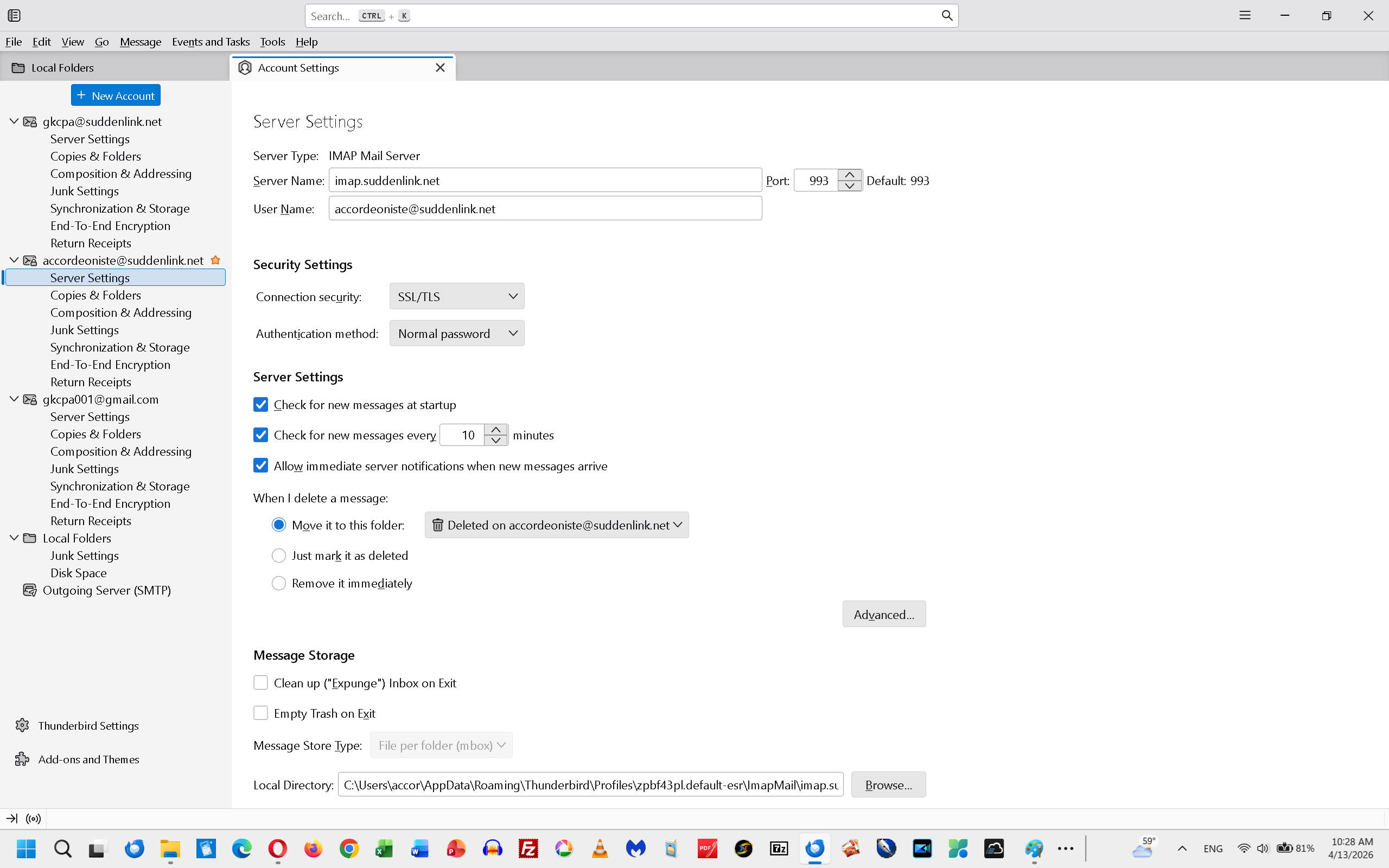The image size is (1389, 868).
Task: Increase the check interval minutes stepper
Action: tap(496, 430)
